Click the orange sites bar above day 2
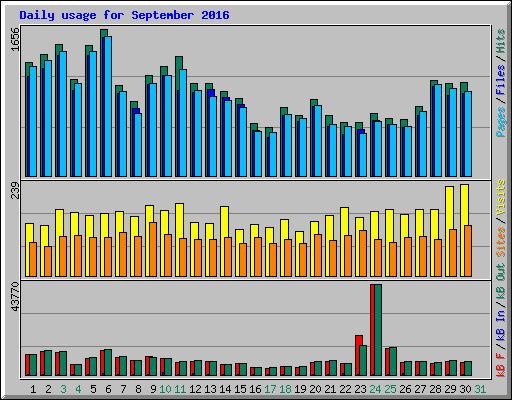Screen dimensions: 512x400 tap(48, 261)
